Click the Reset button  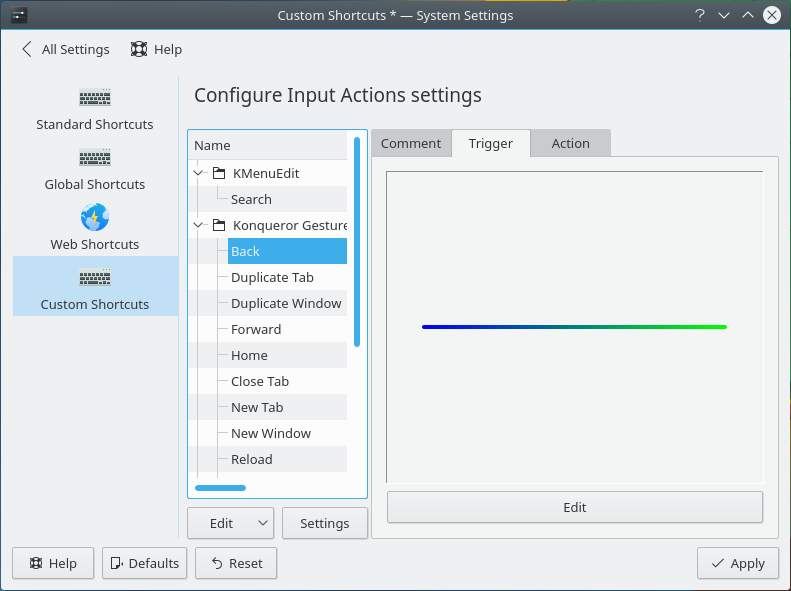pyautogui.click(x=236, y=563)
